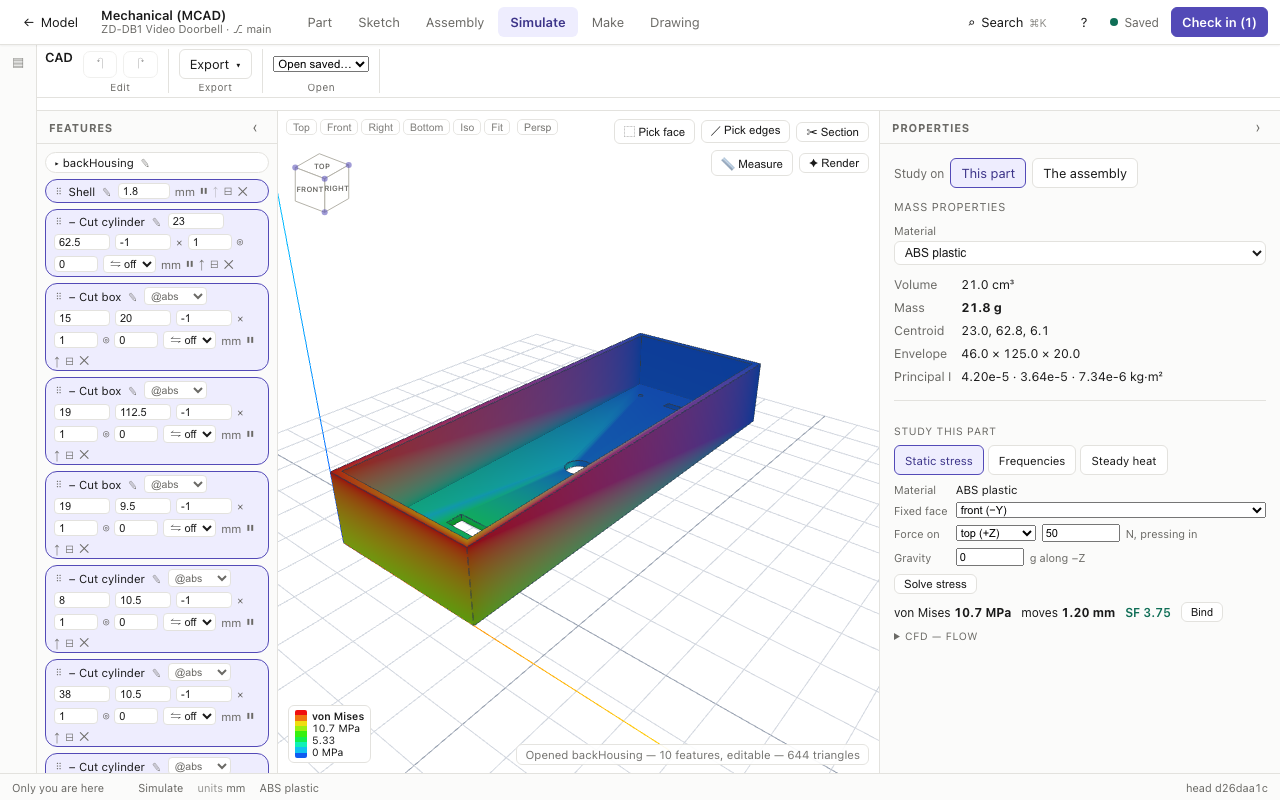Image resolution: width=1280 pixels, height=800 pixels.
Task: Switch to the Sketch tab
Action: (379, 22)
